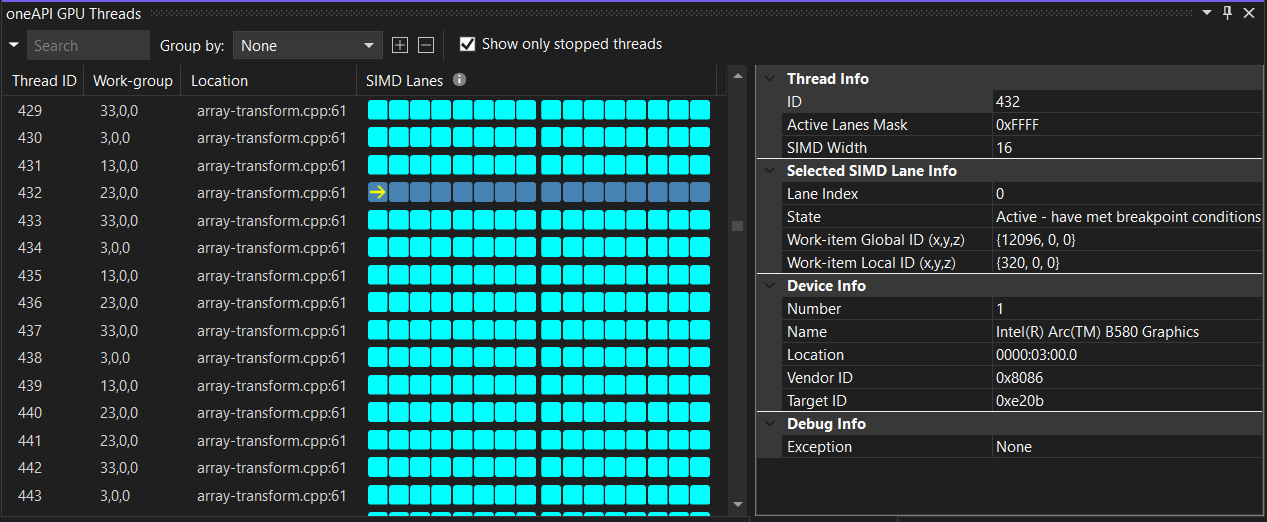
Task: Click inside the Search input field
Action: tap(88, 45)
